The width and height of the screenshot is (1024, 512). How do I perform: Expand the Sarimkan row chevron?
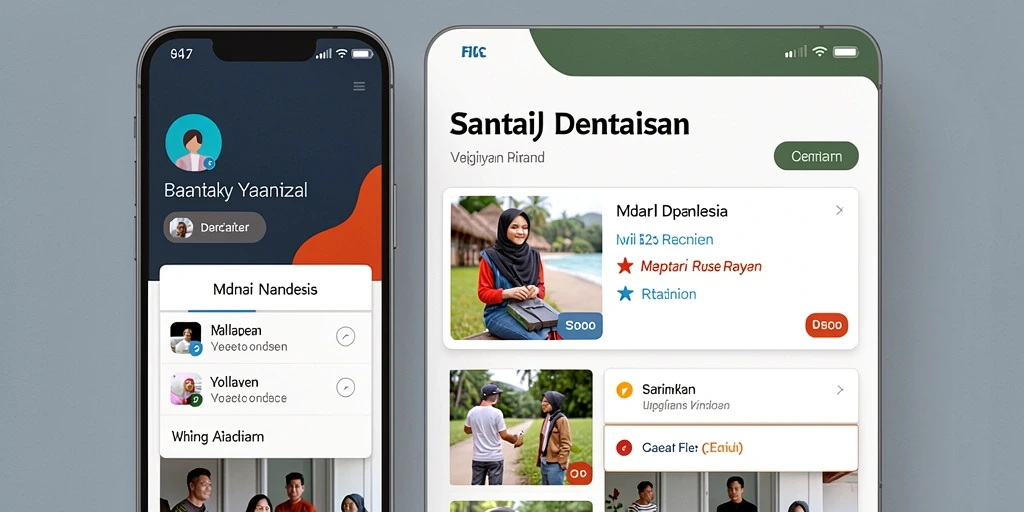coord(840,390)
